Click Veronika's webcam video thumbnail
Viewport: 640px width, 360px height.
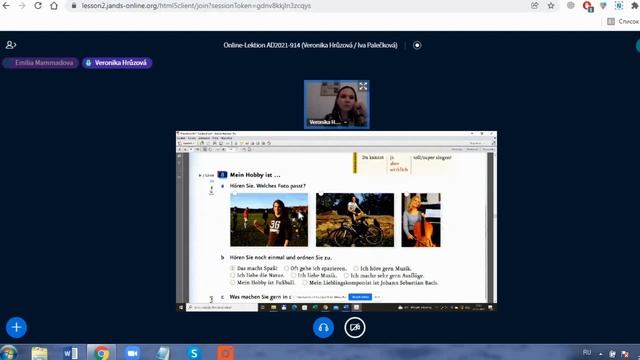pyautogui.click(x=337, y=104)
